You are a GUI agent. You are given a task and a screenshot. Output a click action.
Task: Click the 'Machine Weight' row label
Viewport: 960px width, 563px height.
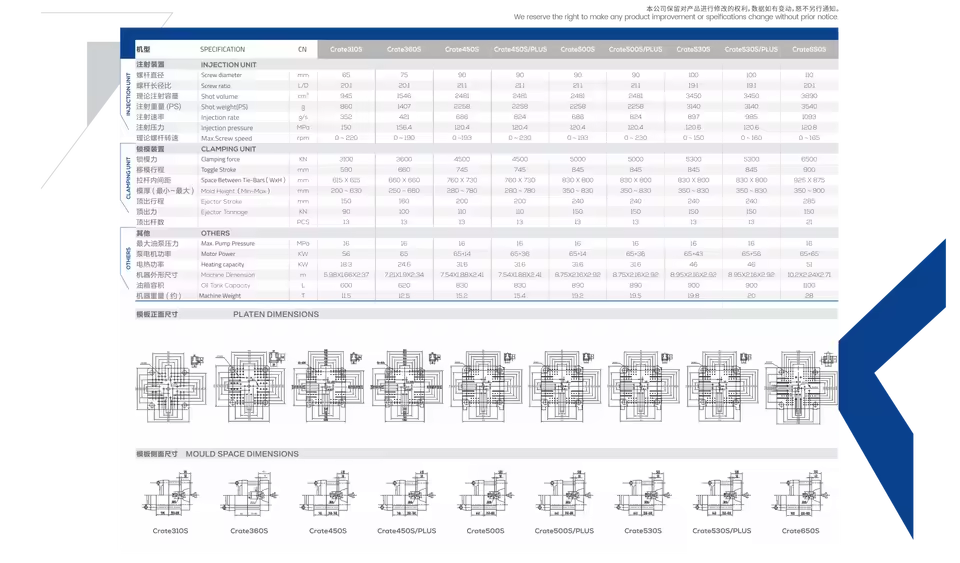click(x=220, y=296)
